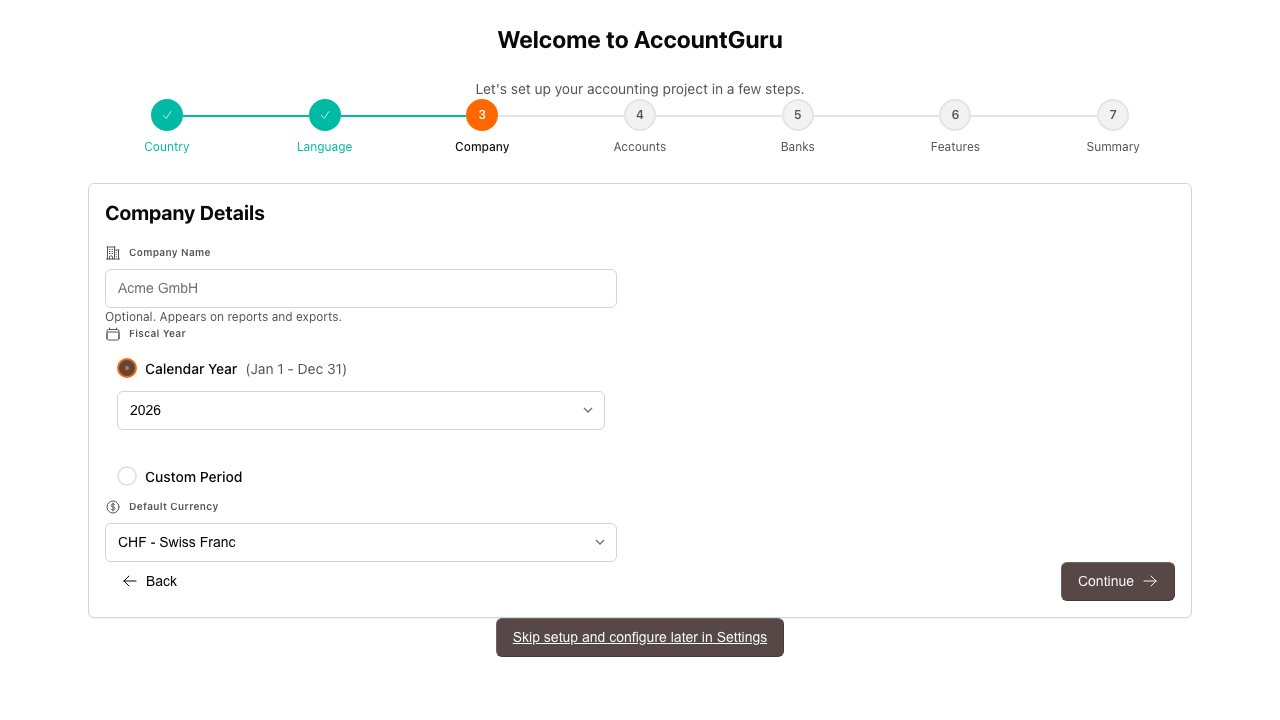Click the left arrow icon on Back

[x=130, y=581]
